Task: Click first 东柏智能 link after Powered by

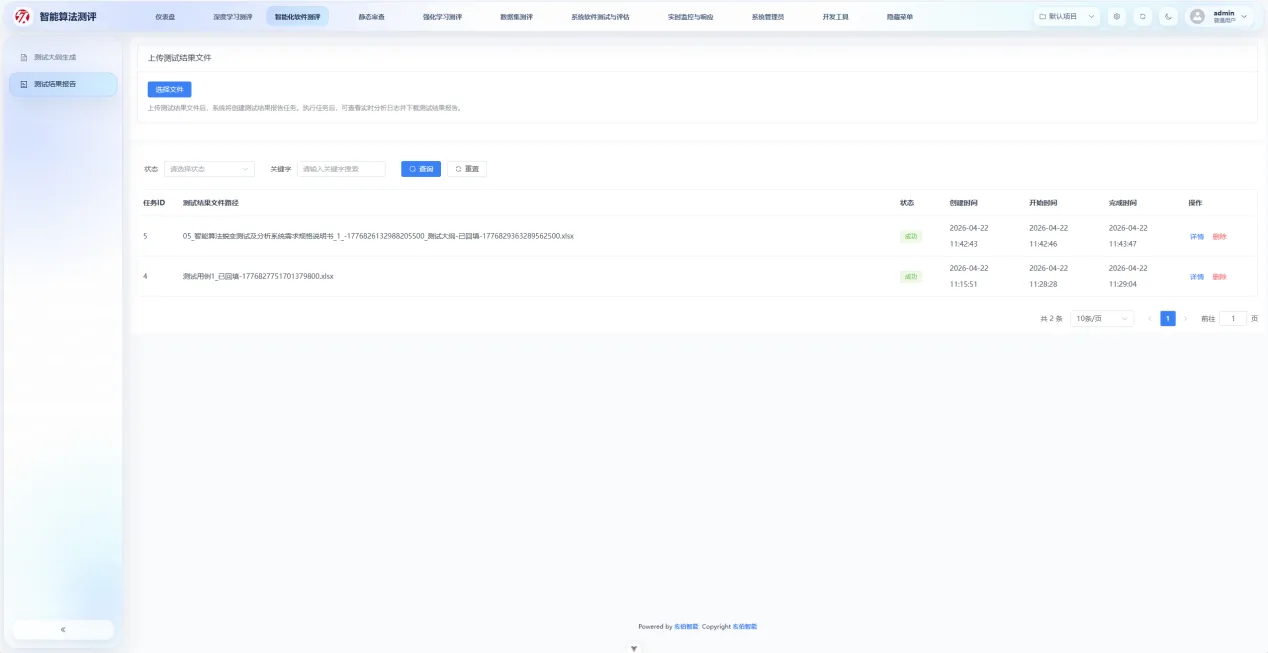Action: [x=686, y=627]
